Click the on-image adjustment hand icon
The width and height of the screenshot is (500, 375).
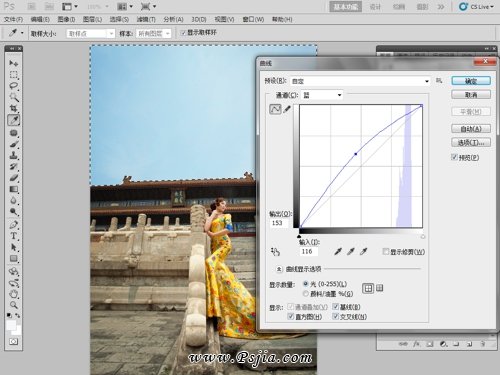[275, 252]
